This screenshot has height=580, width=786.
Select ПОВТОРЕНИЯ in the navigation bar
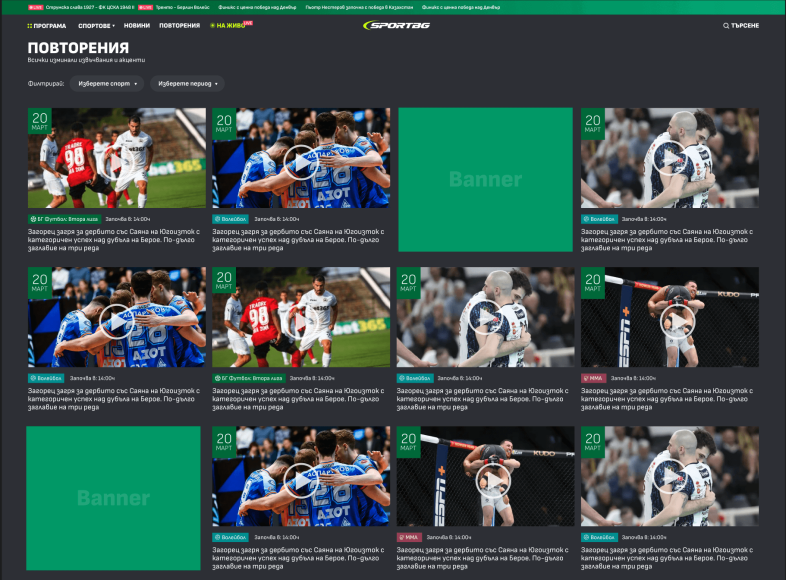coord(179,26)
